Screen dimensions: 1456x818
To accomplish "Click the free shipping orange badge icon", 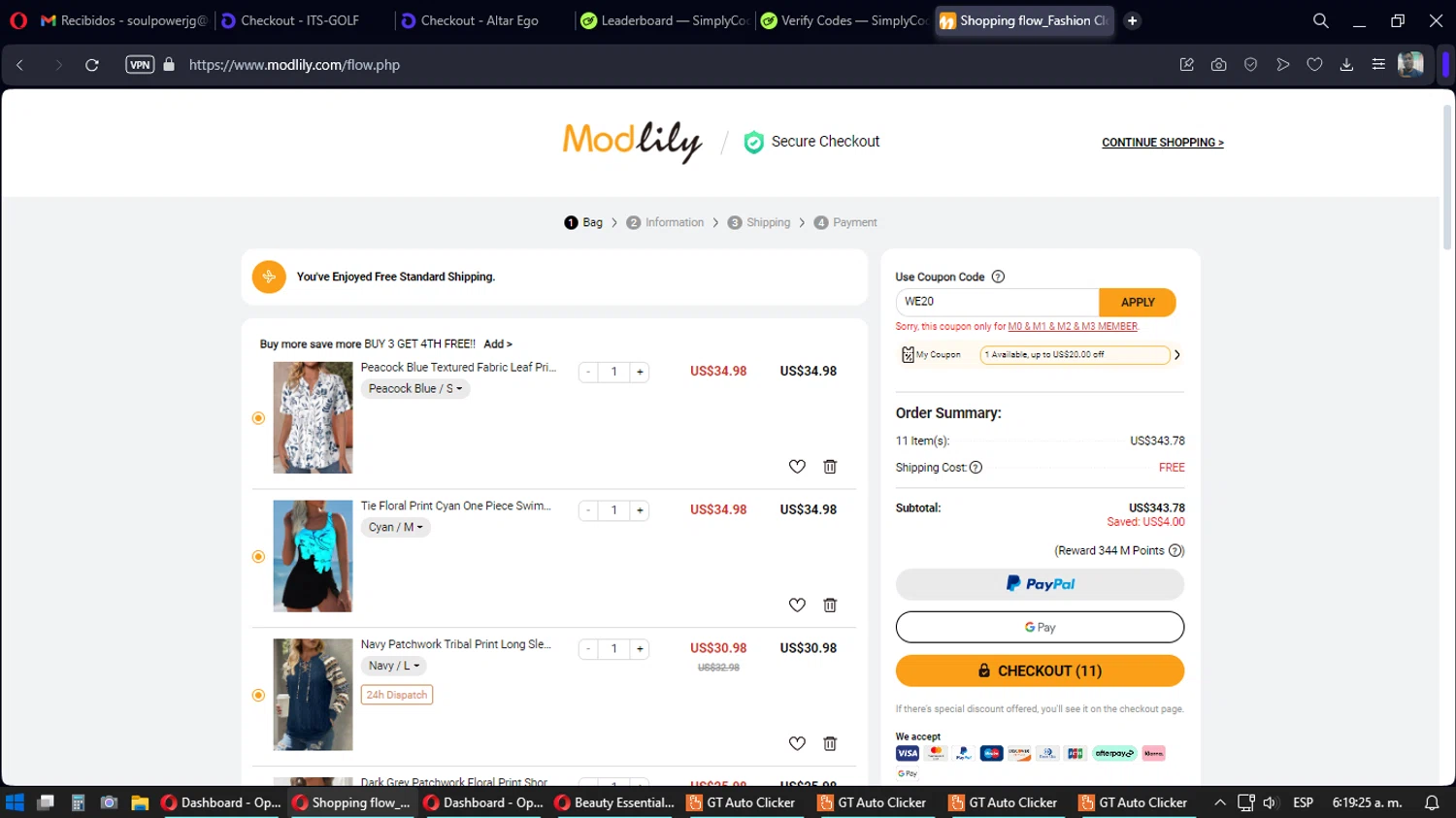I will pyautogui.click(x=269, y=277).
